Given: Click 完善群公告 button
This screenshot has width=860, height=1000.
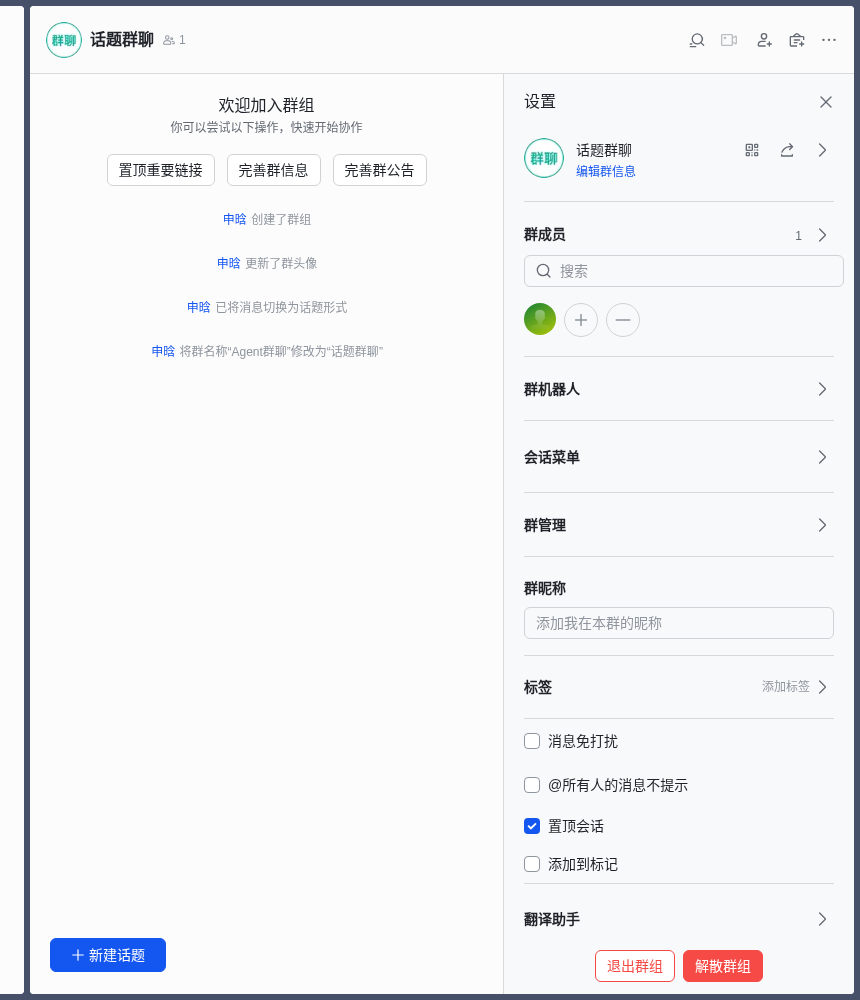Looking at the screenshot, I should point(380,170).
